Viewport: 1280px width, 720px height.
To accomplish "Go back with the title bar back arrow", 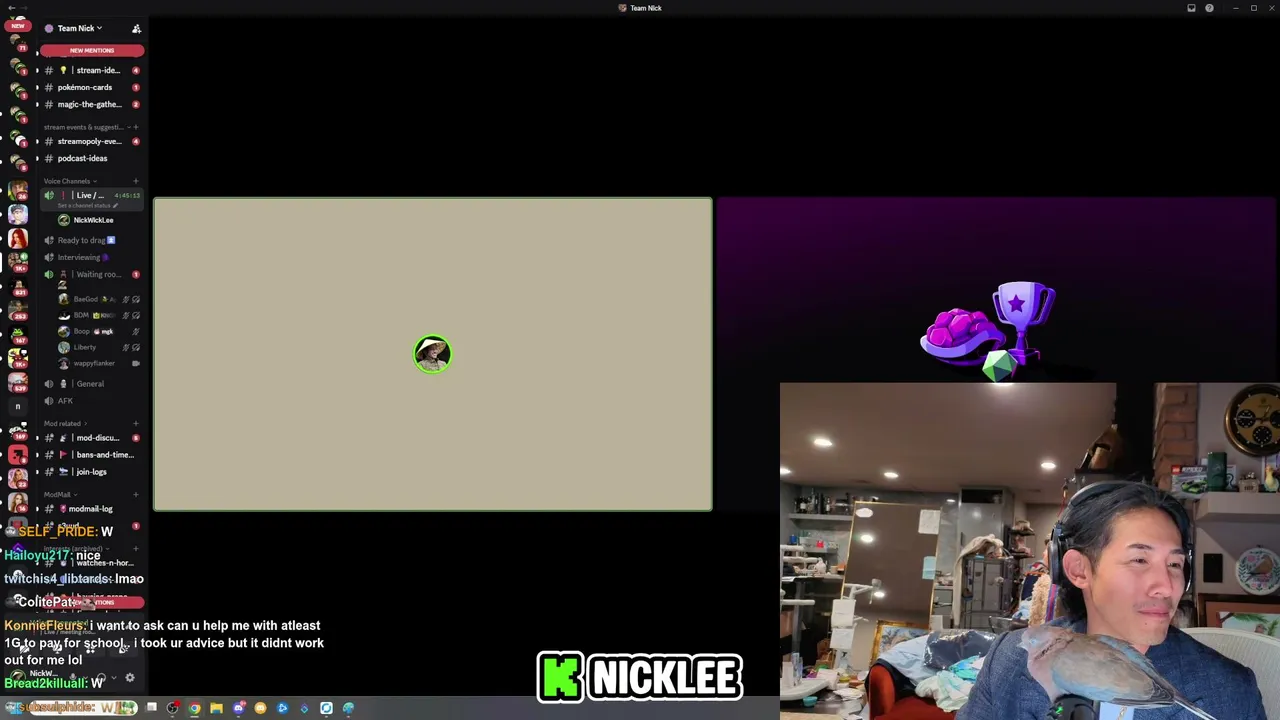I will pyautogui.click(x=10, y=8).
